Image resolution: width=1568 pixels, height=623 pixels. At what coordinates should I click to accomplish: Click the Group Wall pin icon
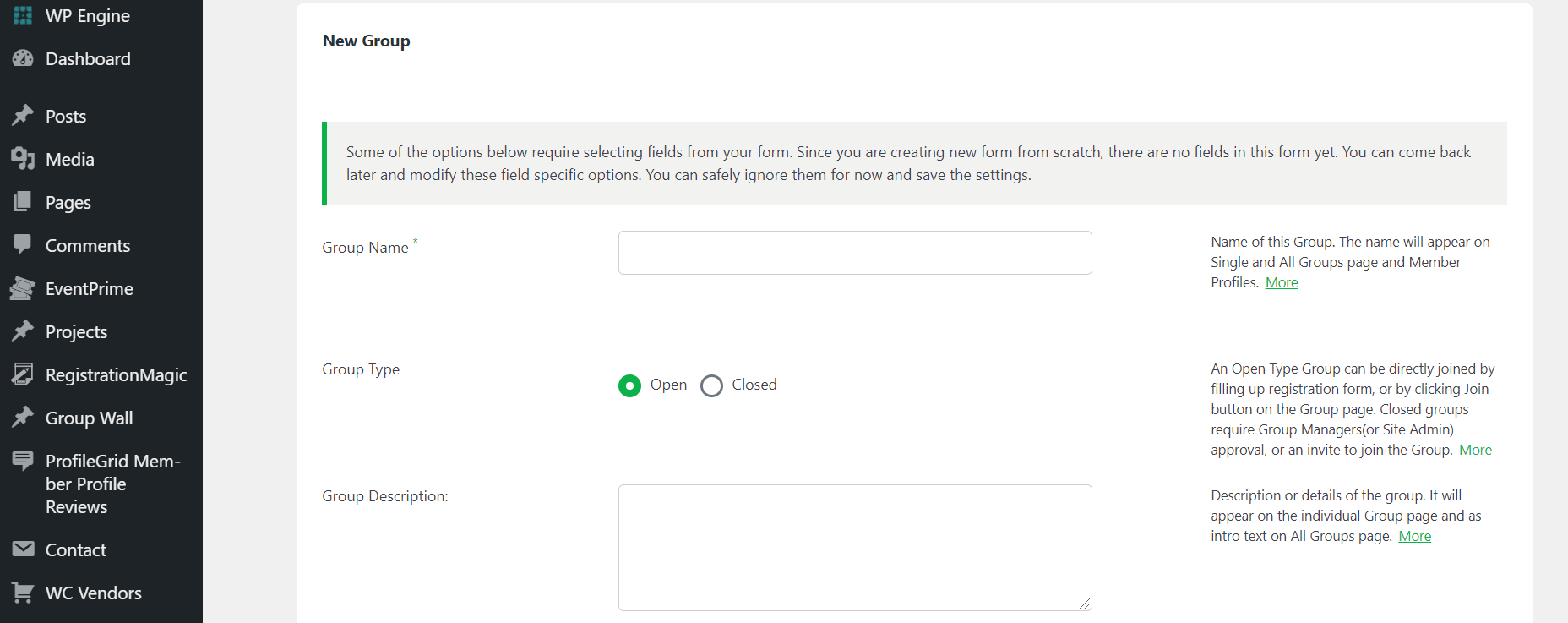tap(24, 418)
